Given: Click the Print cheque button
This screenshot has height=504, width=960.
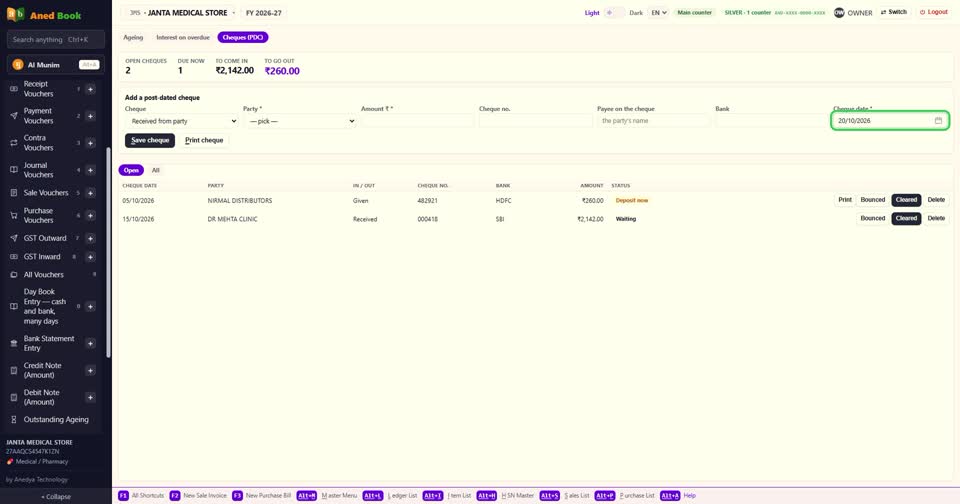Looking at the screenshot, I should (204, 140).
